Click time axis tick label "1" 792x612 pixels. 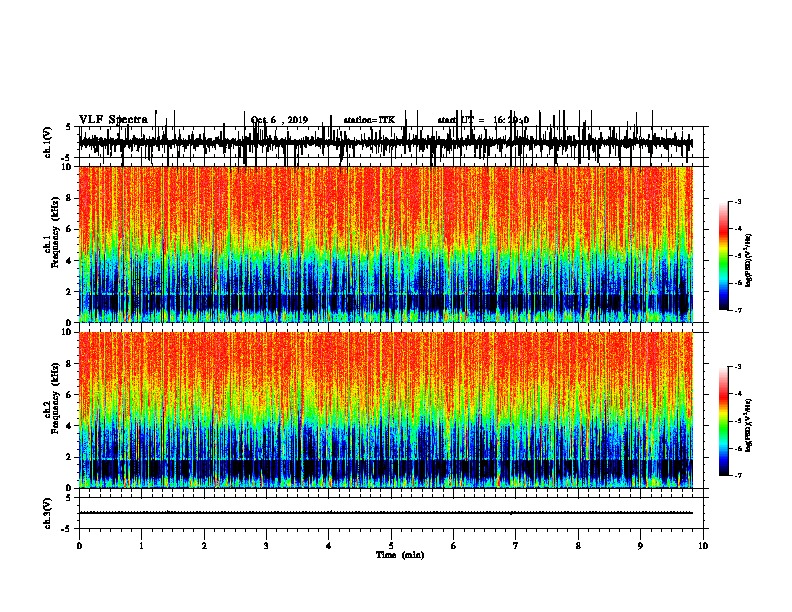coord(141,546)
